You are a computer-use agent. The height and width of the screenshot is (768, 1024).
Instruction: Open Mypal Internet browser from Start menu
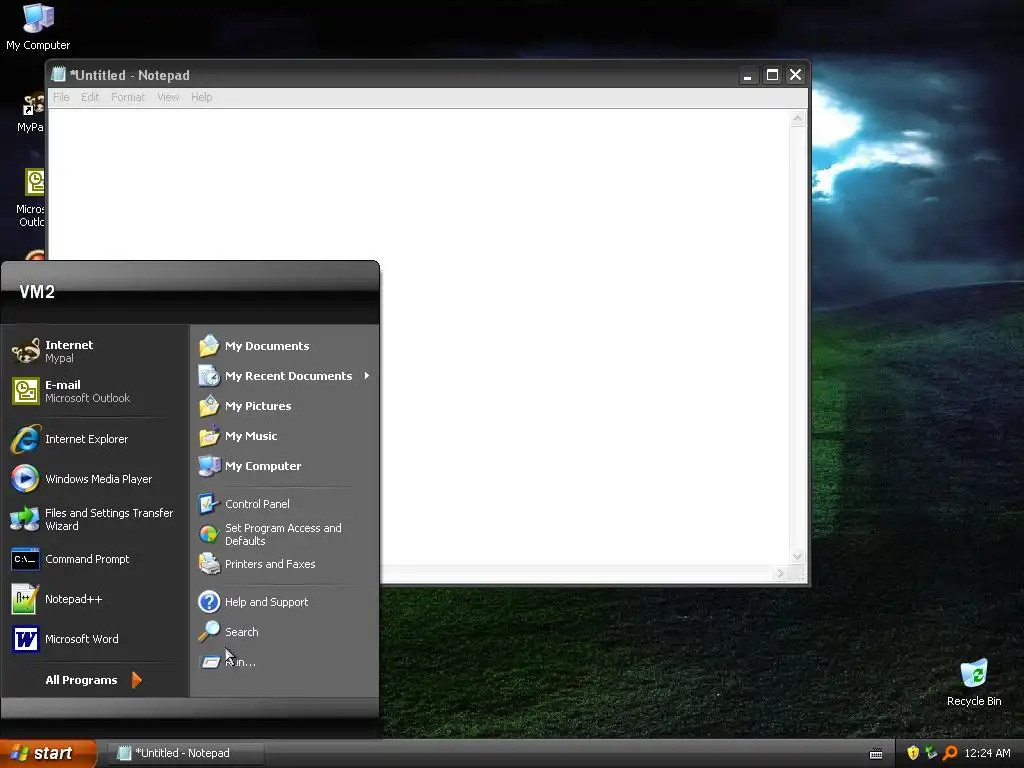point(95,351)
